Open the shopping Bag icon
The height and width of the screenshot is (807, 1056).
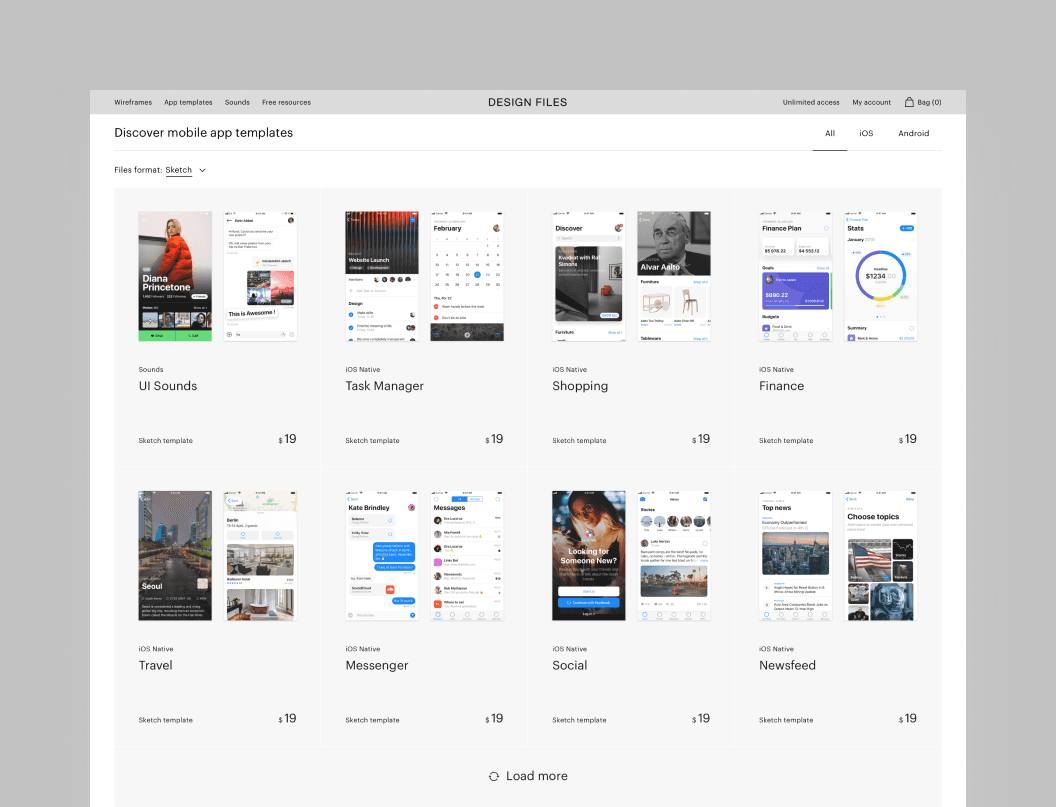(909, 102)
